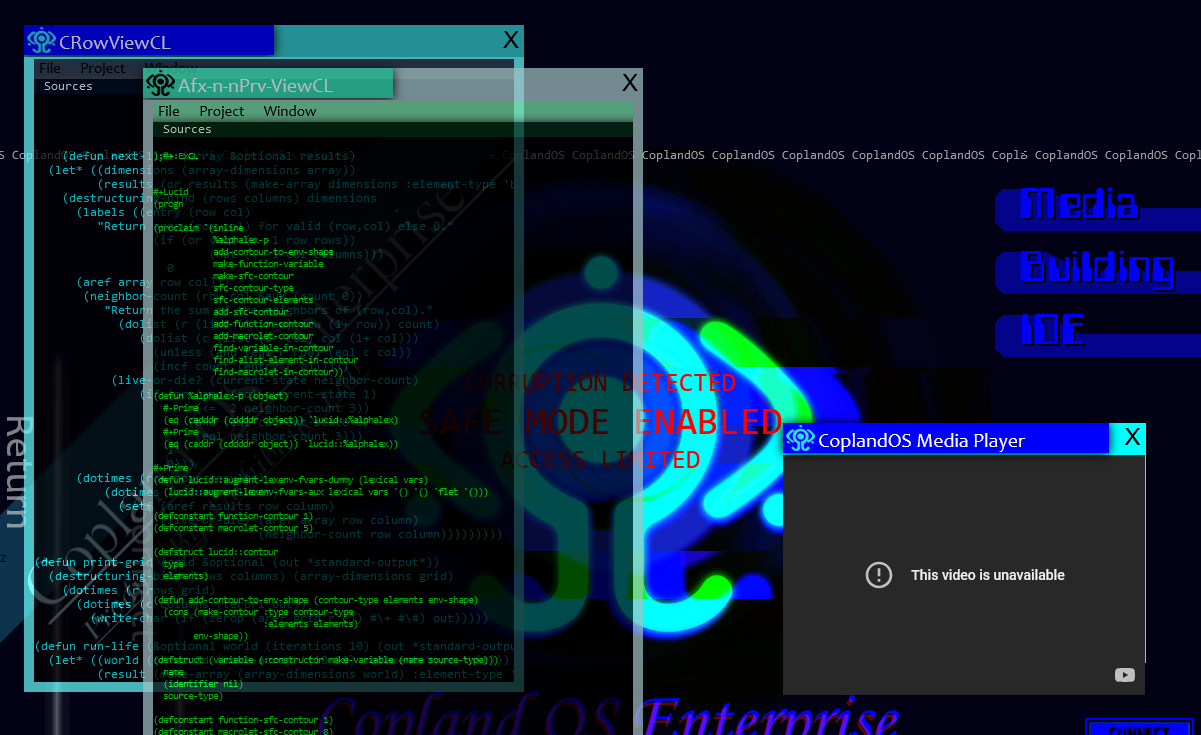Viewport: 1201px width, 735px height.
Task: Open the YouTube logo in media player
Action: pos(1125,675)
